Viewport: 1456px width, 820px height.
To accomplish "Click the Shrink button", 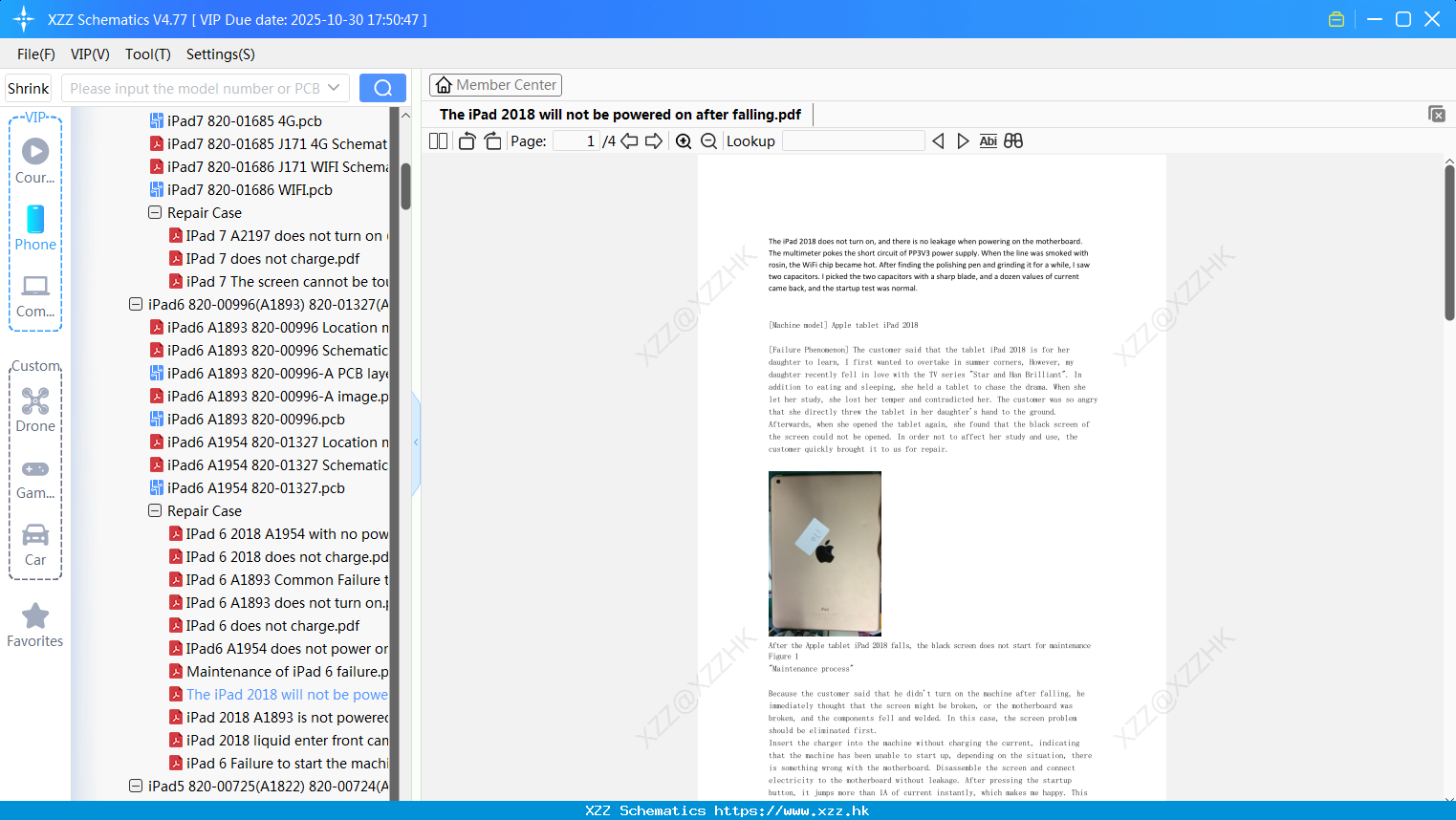I will 29,88.
